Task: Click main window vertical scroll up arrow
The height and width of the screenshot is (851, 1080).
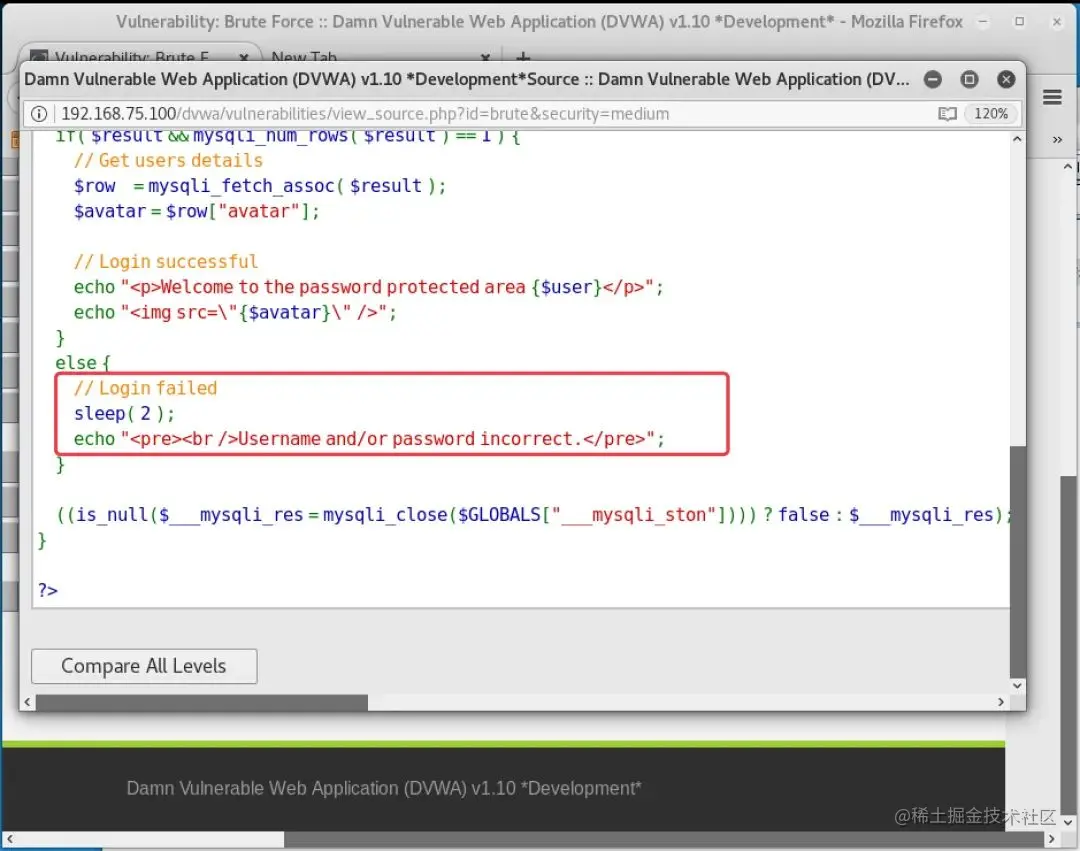Action: coord(1068,167)
